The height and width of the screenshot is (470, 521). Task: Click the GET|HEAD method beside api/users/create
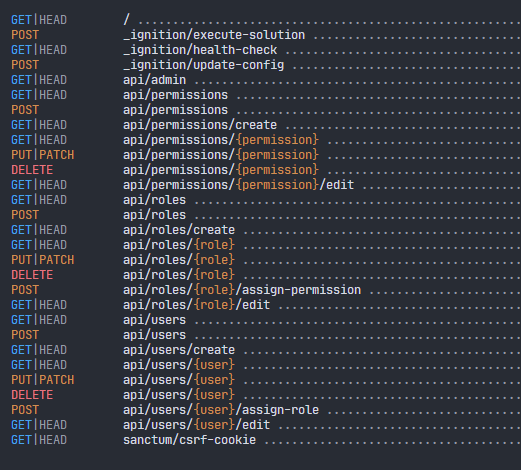(39, 350)
